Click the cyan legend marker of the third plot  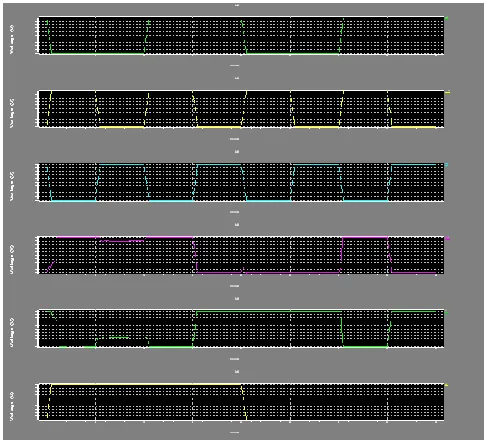pos(446,165)
